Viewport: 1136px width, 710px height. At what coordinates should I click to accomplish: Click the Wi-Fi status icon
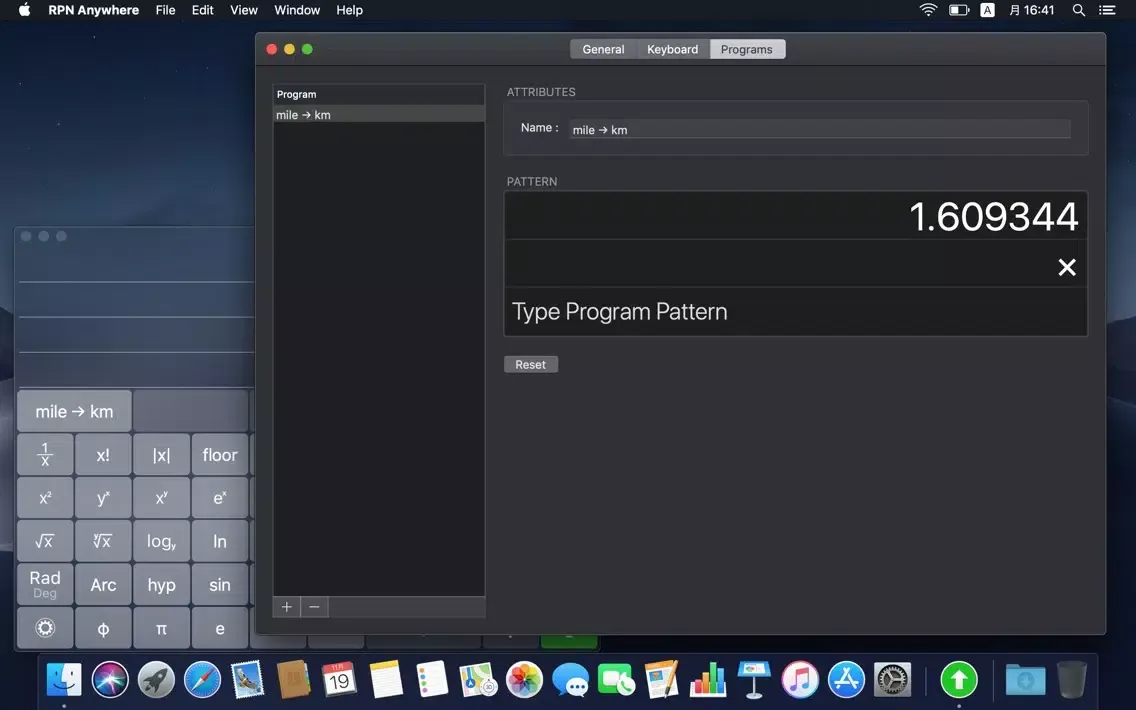(928, 10)
